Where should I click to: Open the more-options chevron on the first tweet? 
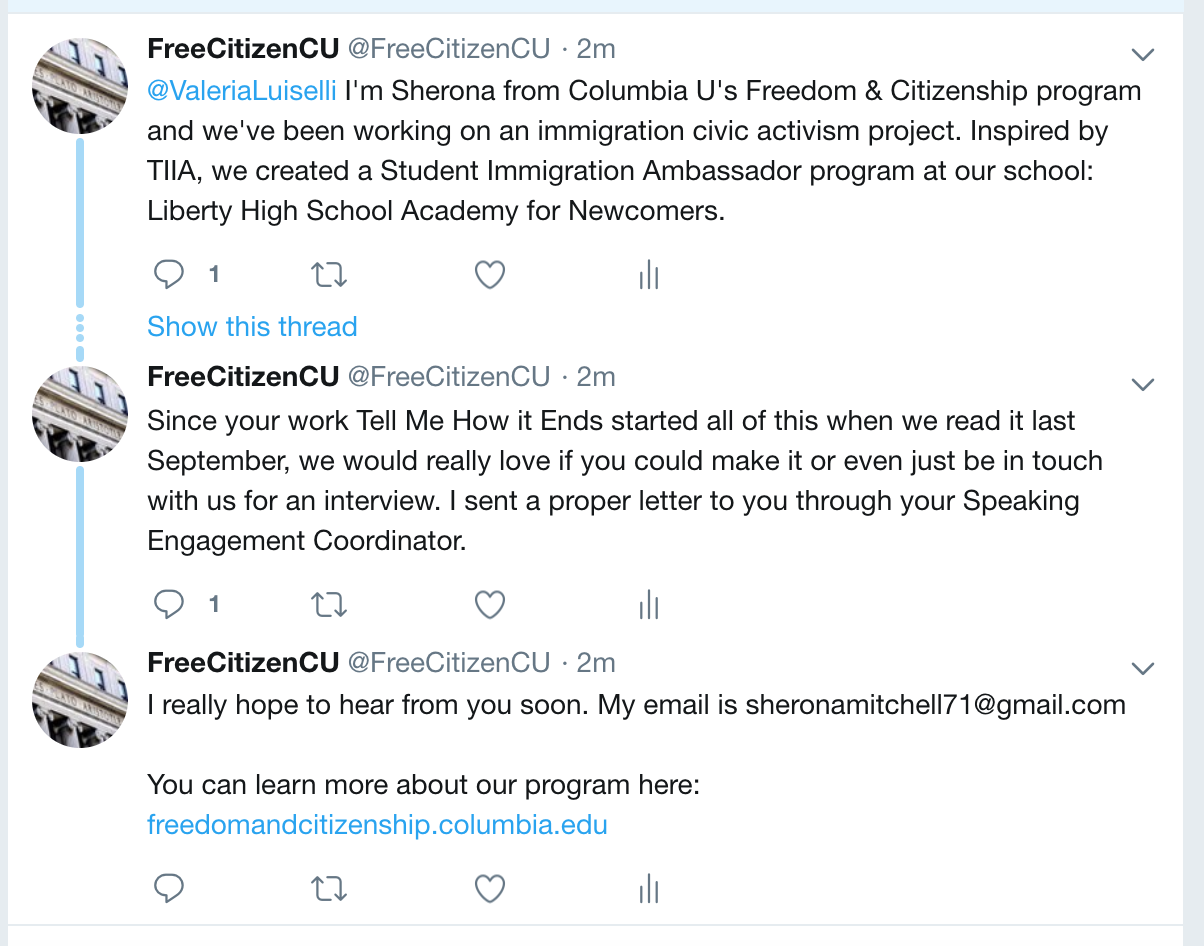click(x=1142, y=54)
